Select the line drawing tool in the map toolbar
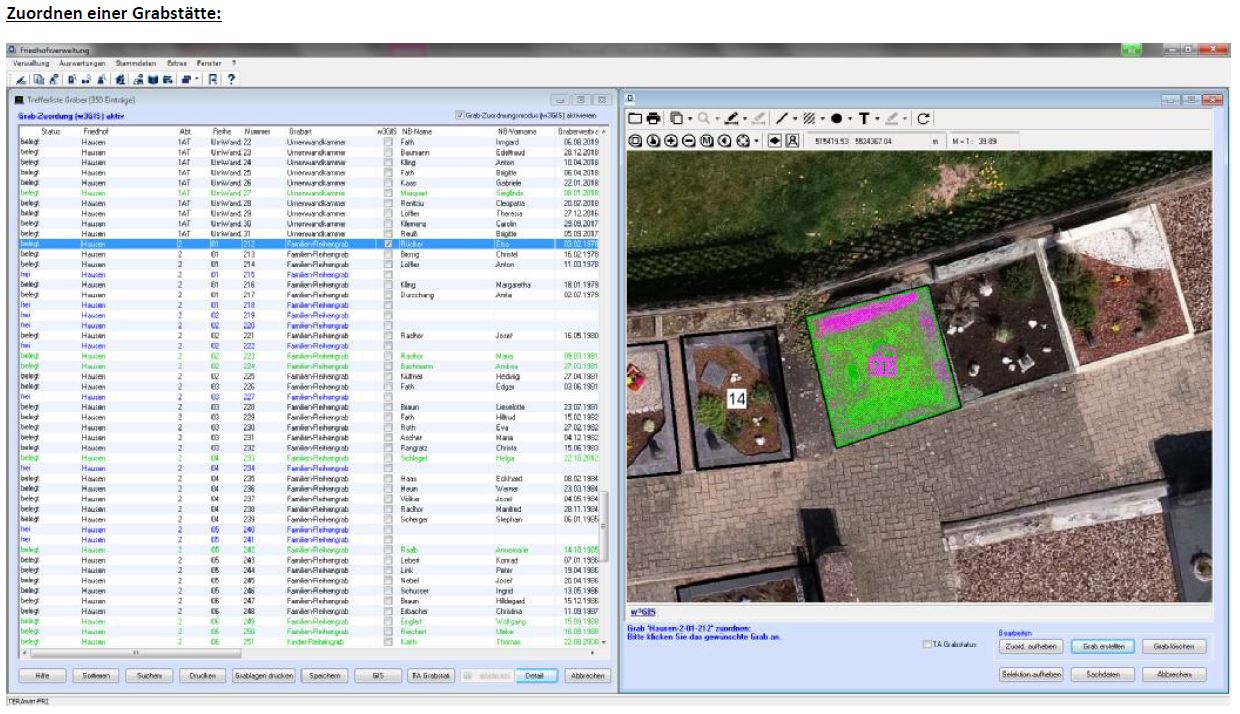This screenshot has width=1240, height=714. point(782,119)
